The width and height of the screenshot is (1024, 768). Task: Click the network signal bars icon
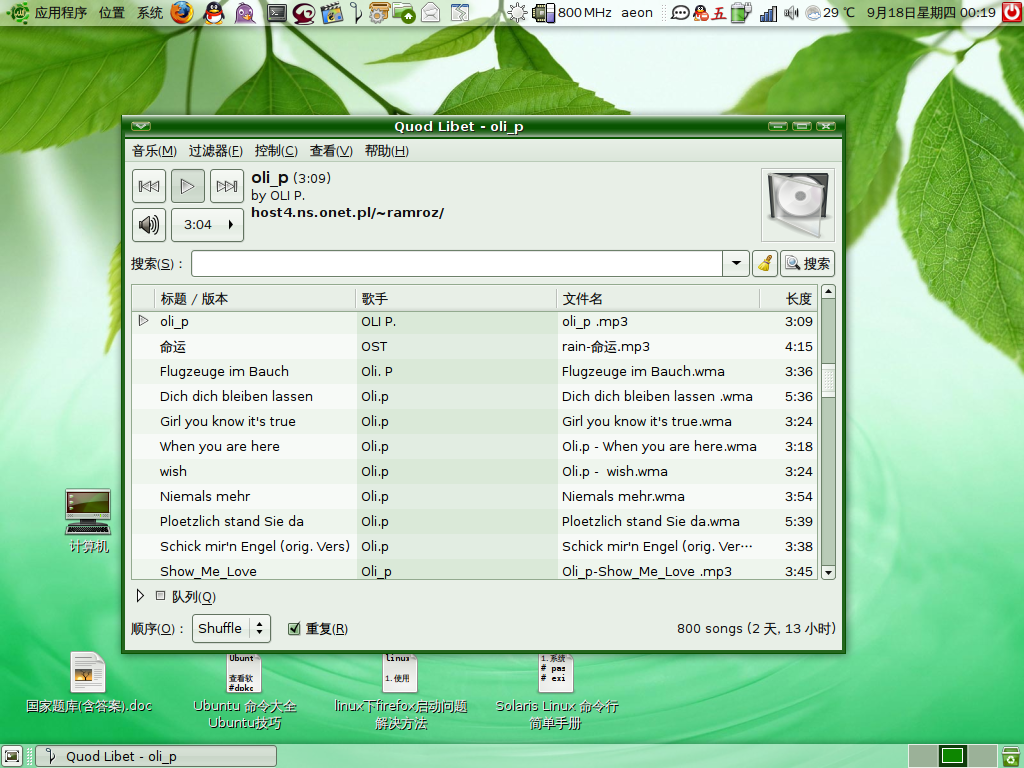[x=769, y=13]
